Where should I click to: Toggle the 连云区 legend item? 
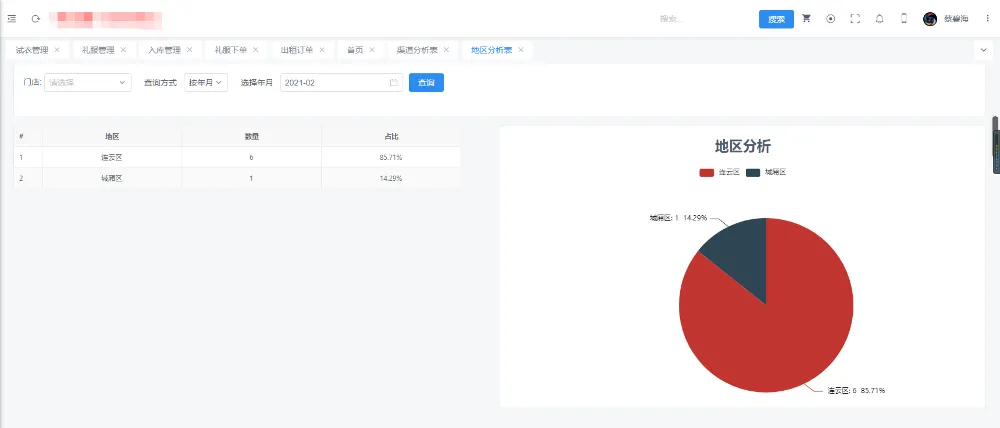coord(719,172)
